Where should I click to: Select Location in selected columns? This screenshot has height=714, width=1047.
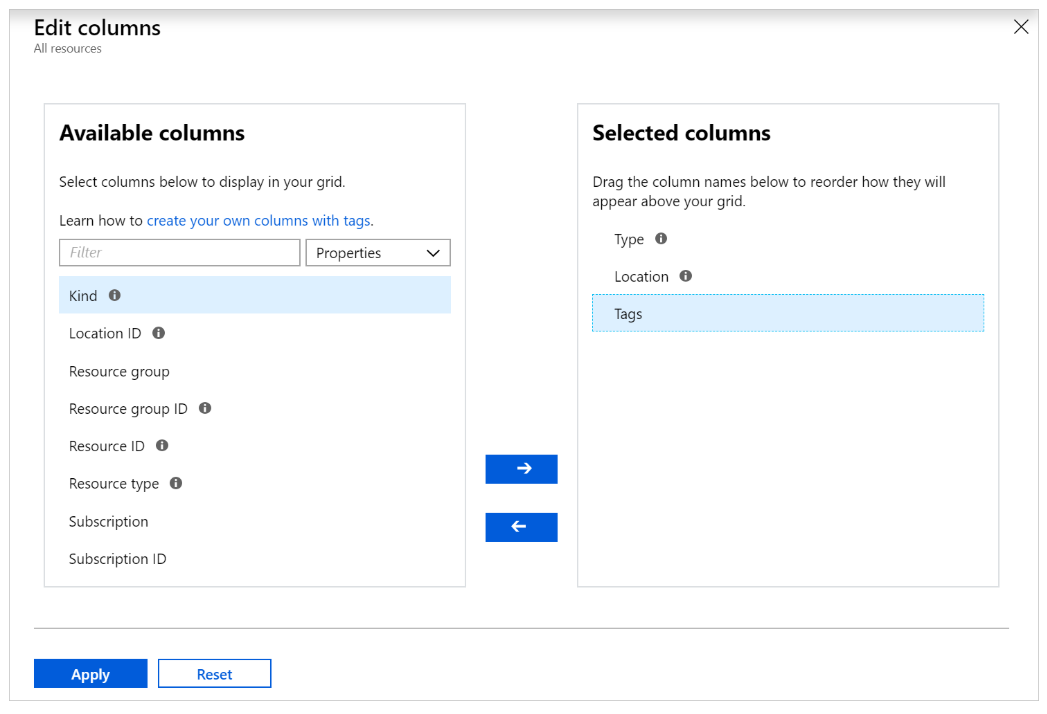pos(788,276)
